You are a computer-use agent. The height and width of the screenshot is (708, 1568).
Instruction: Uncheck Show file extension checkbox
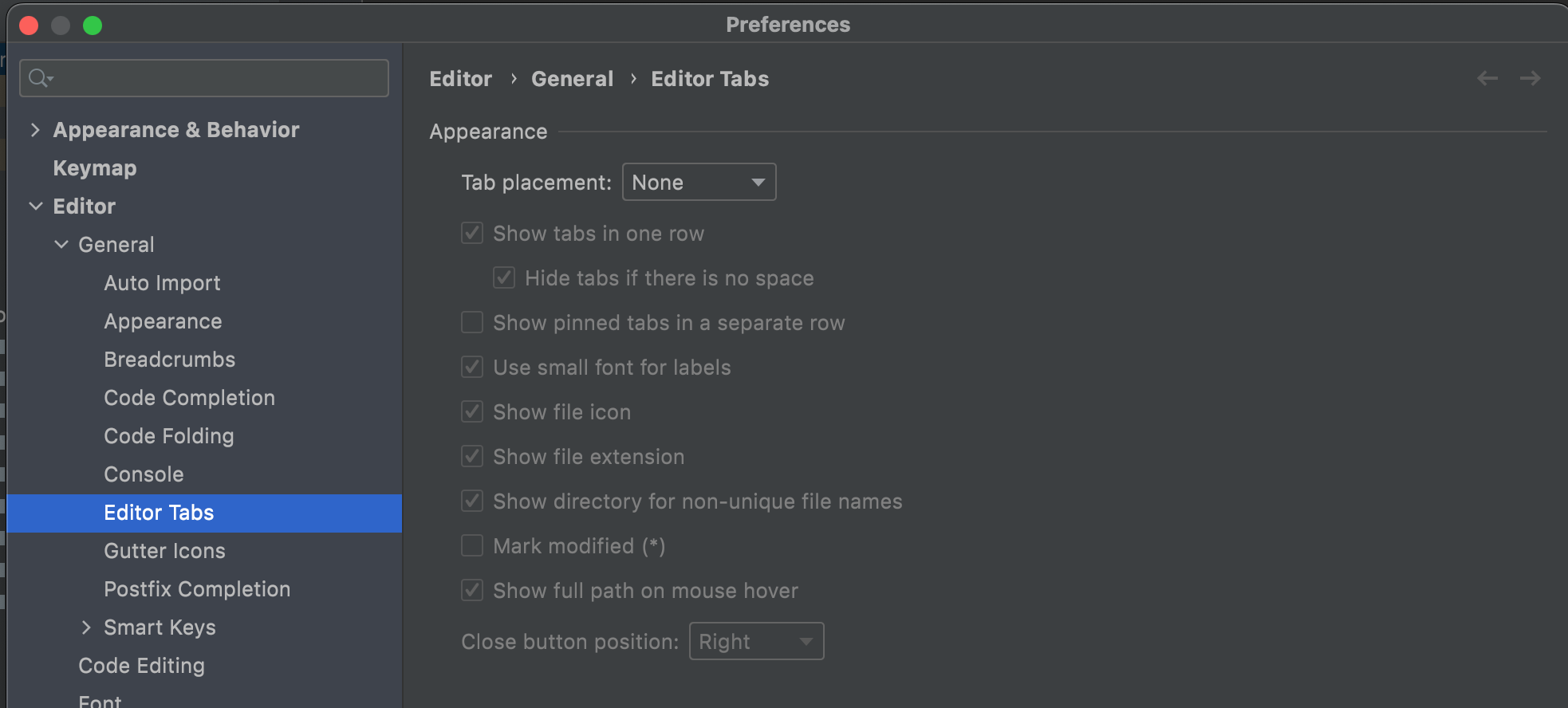472,456
